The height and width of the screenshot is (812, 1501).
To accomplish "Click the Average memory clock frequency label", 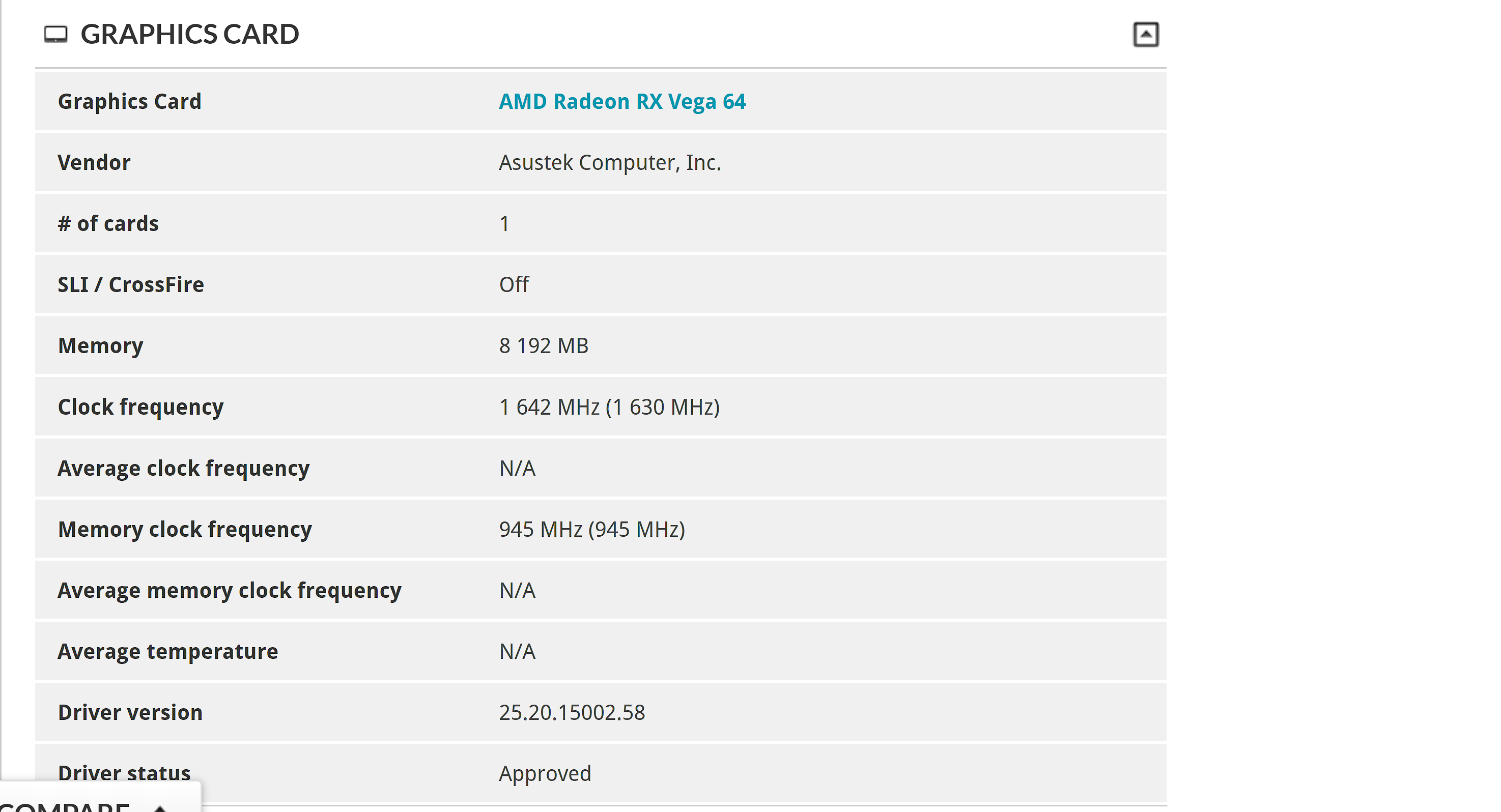I will pyautogui.click(x=230, y=590).
